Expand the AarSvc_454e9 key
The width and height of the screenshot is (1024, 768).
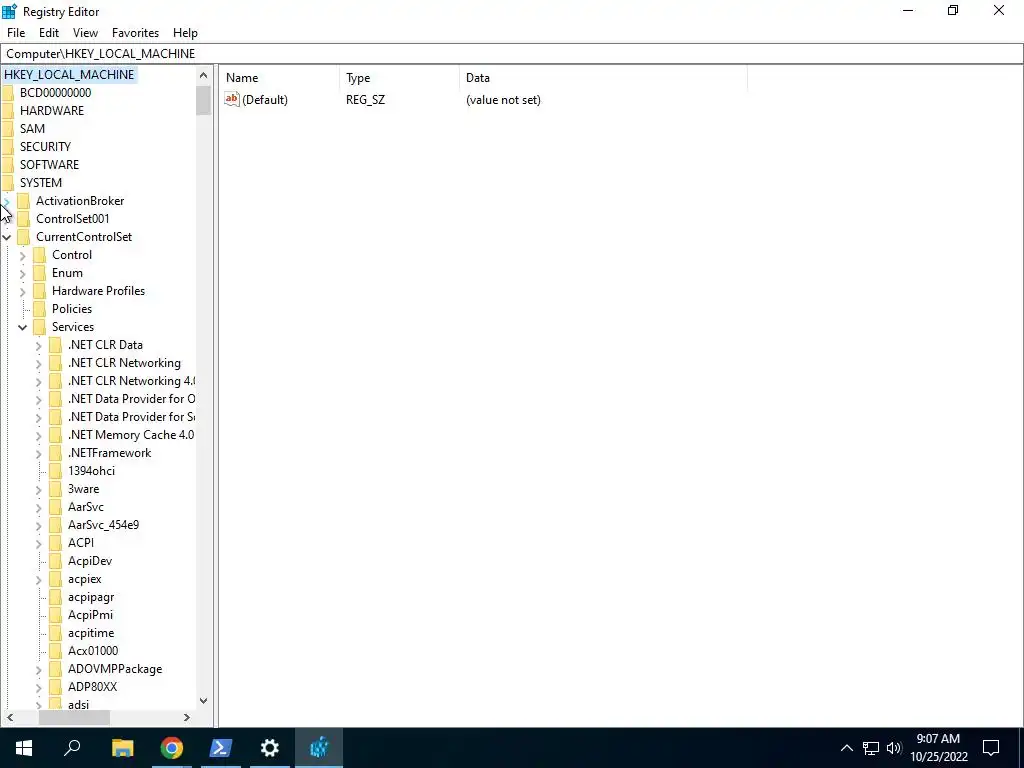coord(39,525)
